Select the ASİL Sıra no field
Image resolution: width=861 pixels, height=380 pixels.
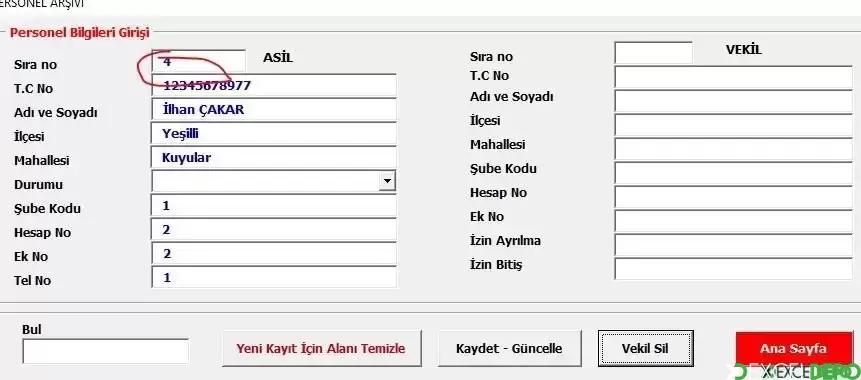pyautogui.click(x=199, y=61)
